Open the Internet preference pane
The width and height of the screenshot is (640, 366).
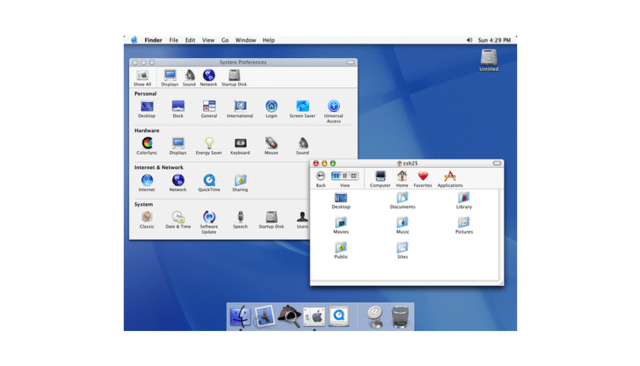coord(147,183)
